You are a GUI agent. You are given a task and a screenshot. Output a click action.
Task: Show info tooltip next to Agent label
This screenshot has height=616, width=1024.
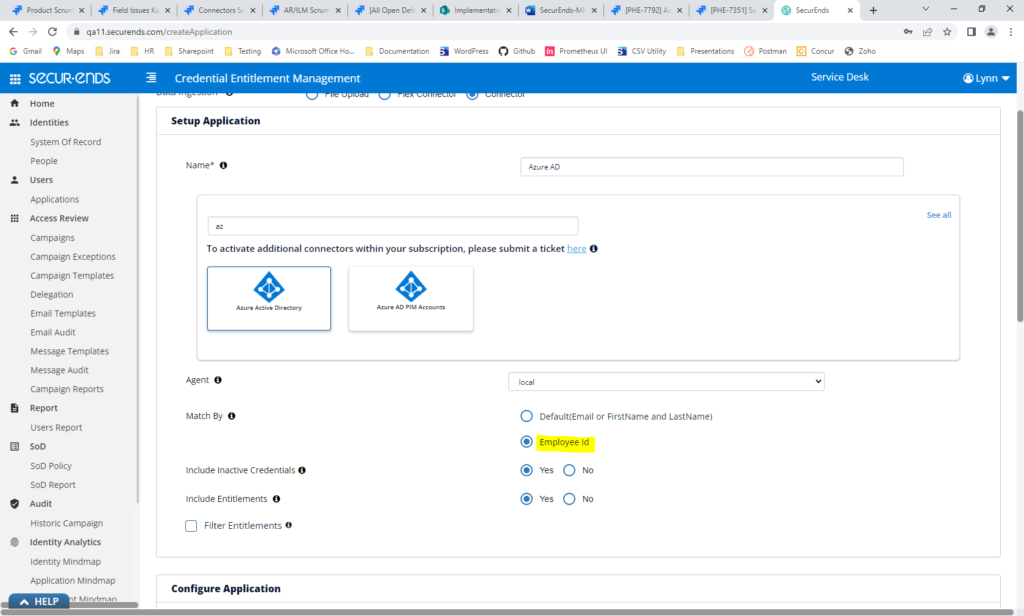point(218,380)
